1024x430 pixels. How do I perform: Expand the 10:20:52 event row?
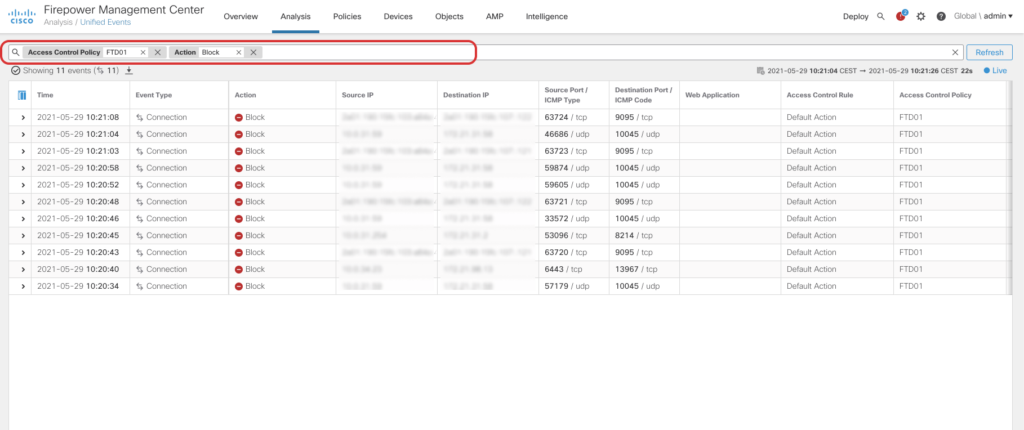(x=23, y=185)
